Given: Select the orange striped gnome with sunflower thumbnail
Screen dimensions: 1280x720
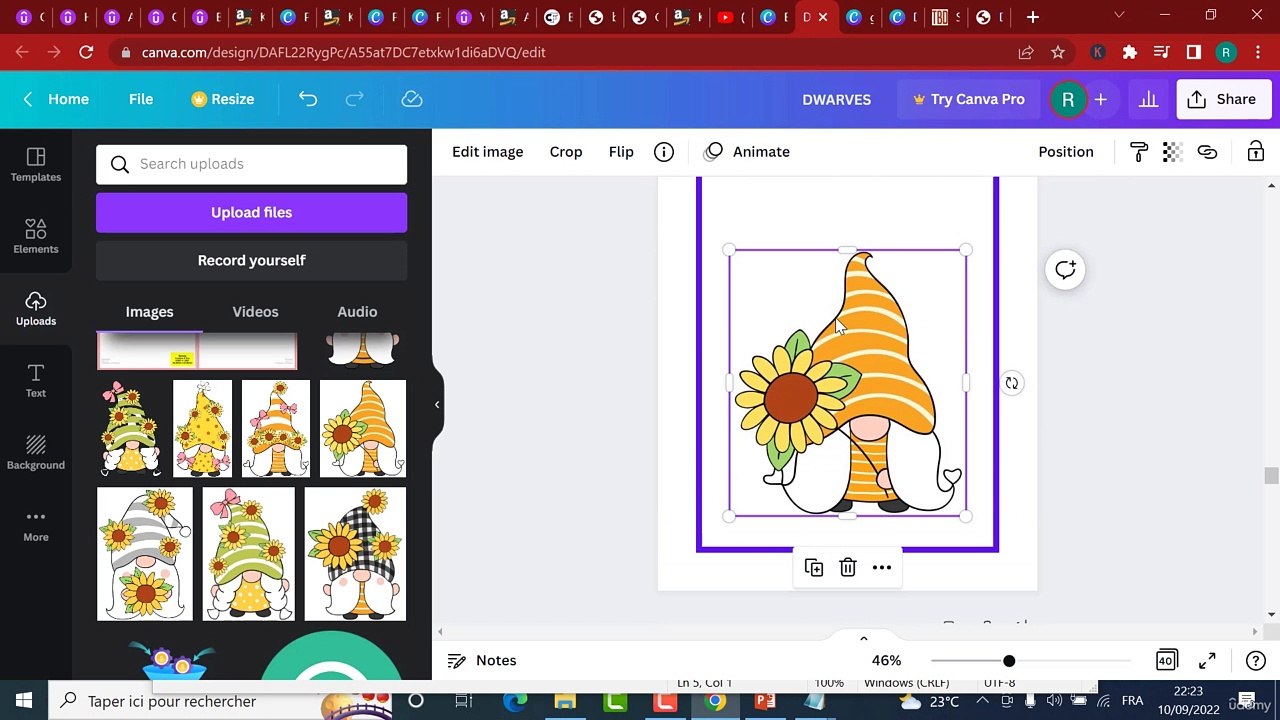Looking at the screenshot, I should click(363, 429).
